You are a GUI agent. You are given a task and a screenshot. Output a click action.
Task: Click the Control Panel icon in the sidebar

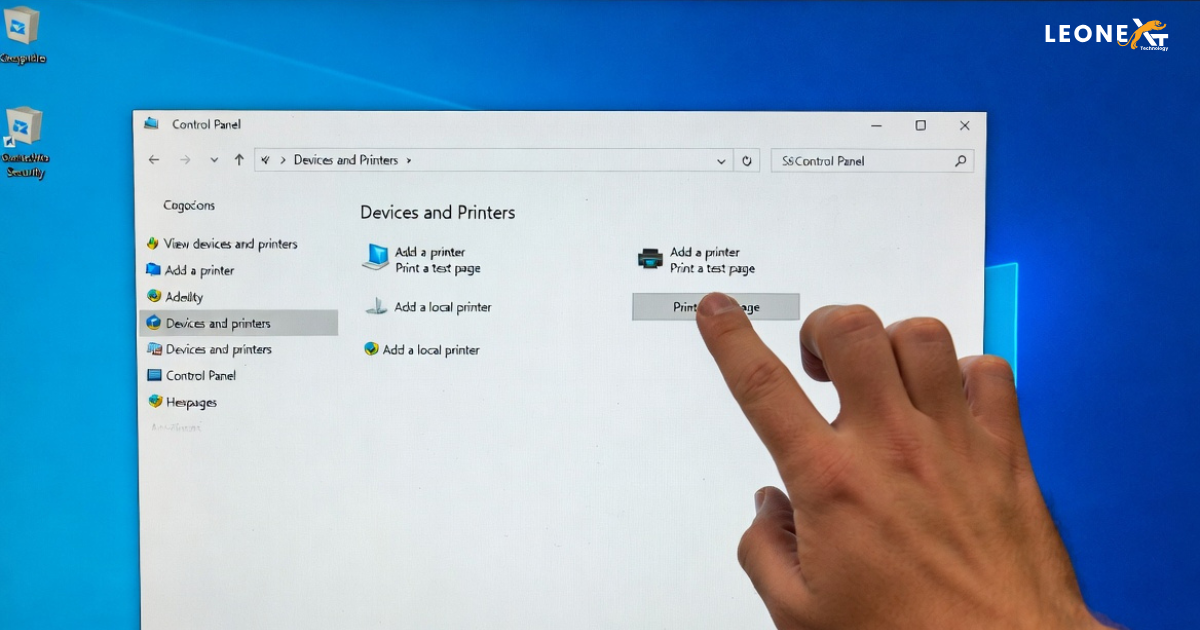(x=152, y=375)
